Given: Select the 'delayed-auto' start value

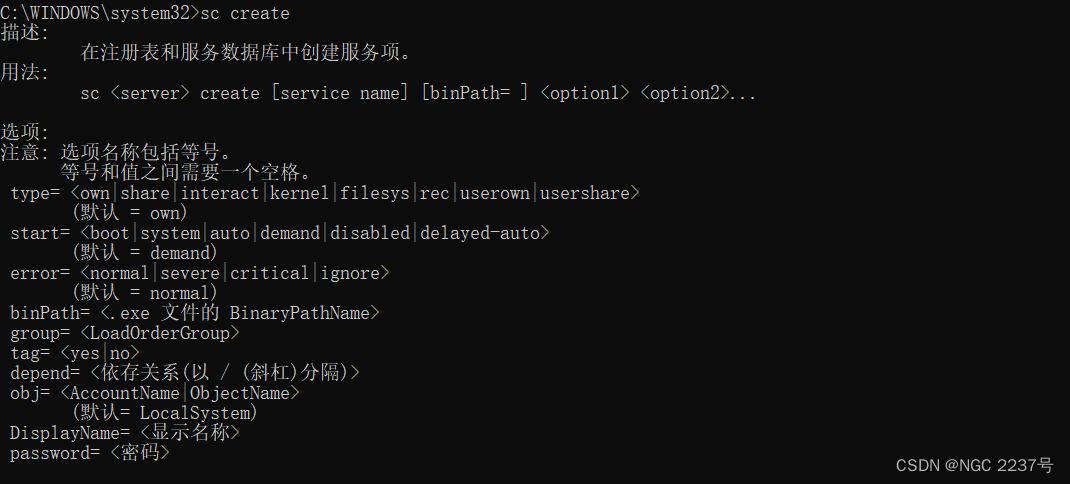Looking at the screenshot, I should click(x=480, y=233).
